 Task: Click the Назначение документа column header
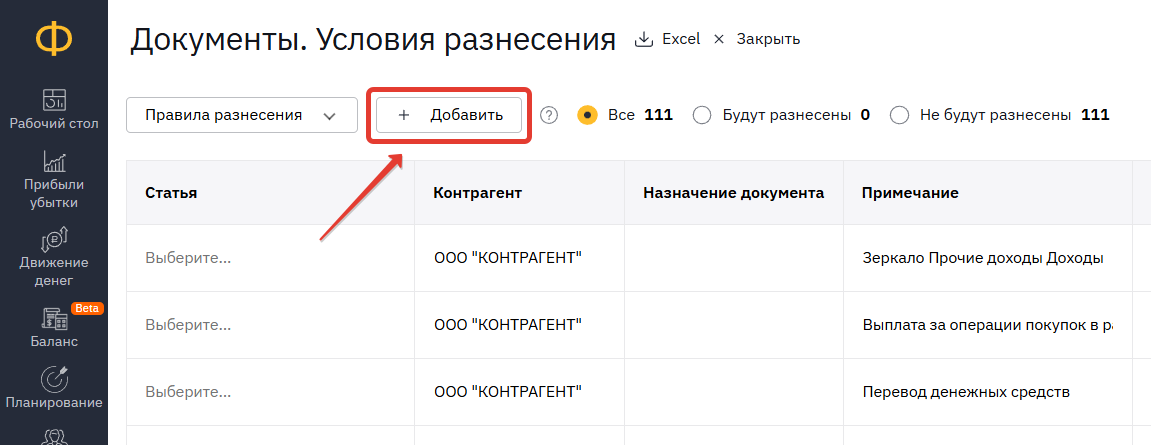(734, 193)
